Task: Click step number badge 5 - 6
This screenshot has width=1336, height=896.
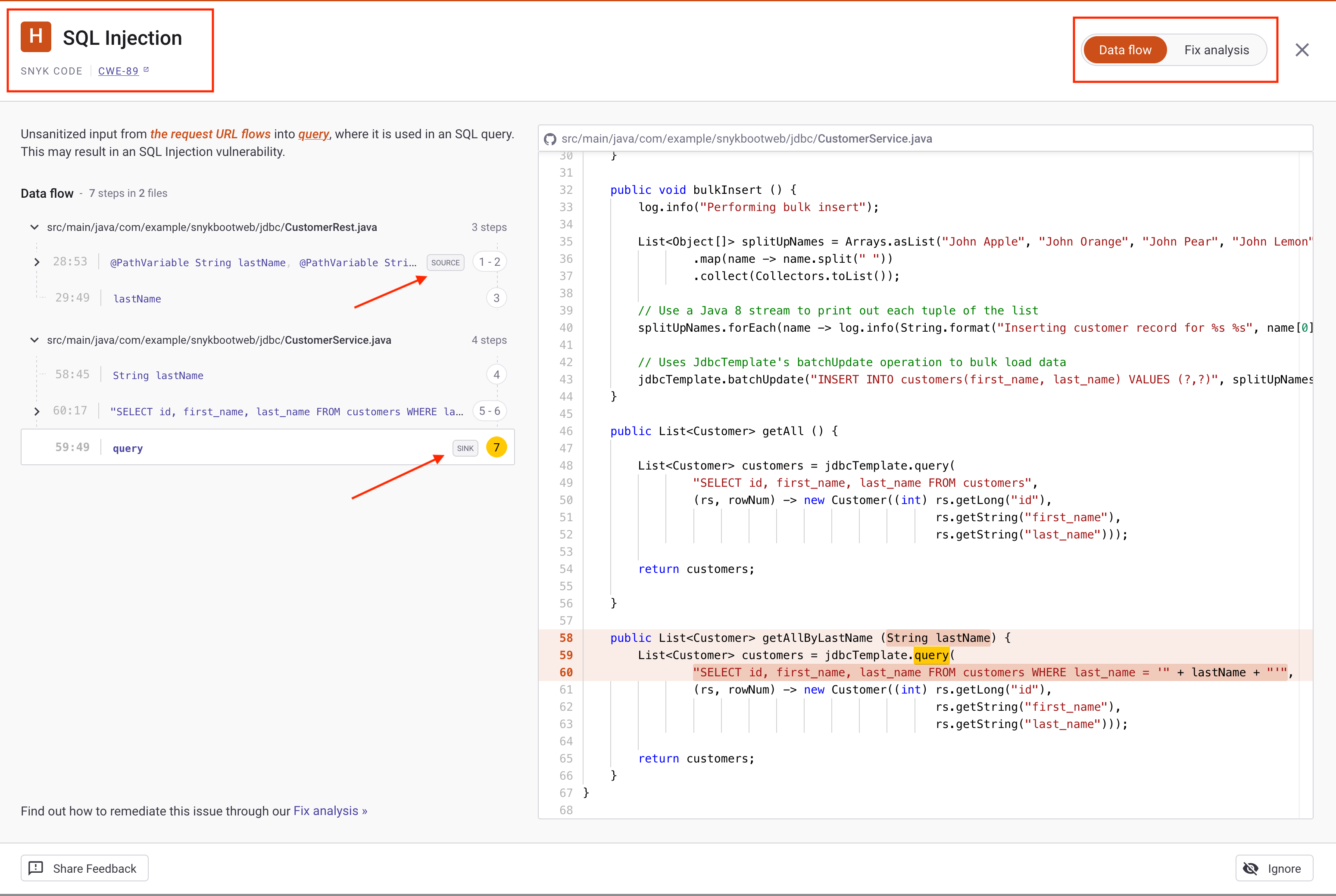Action: pos(489,411)
